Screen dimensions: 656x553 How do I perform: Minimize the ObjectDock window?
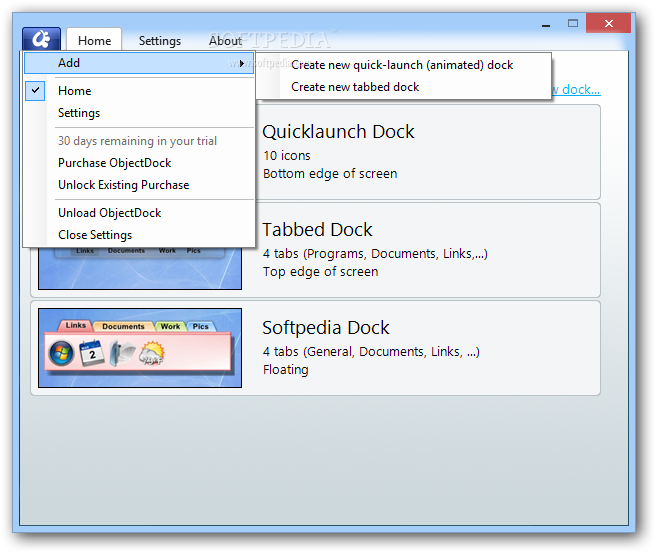pos(546,24)
